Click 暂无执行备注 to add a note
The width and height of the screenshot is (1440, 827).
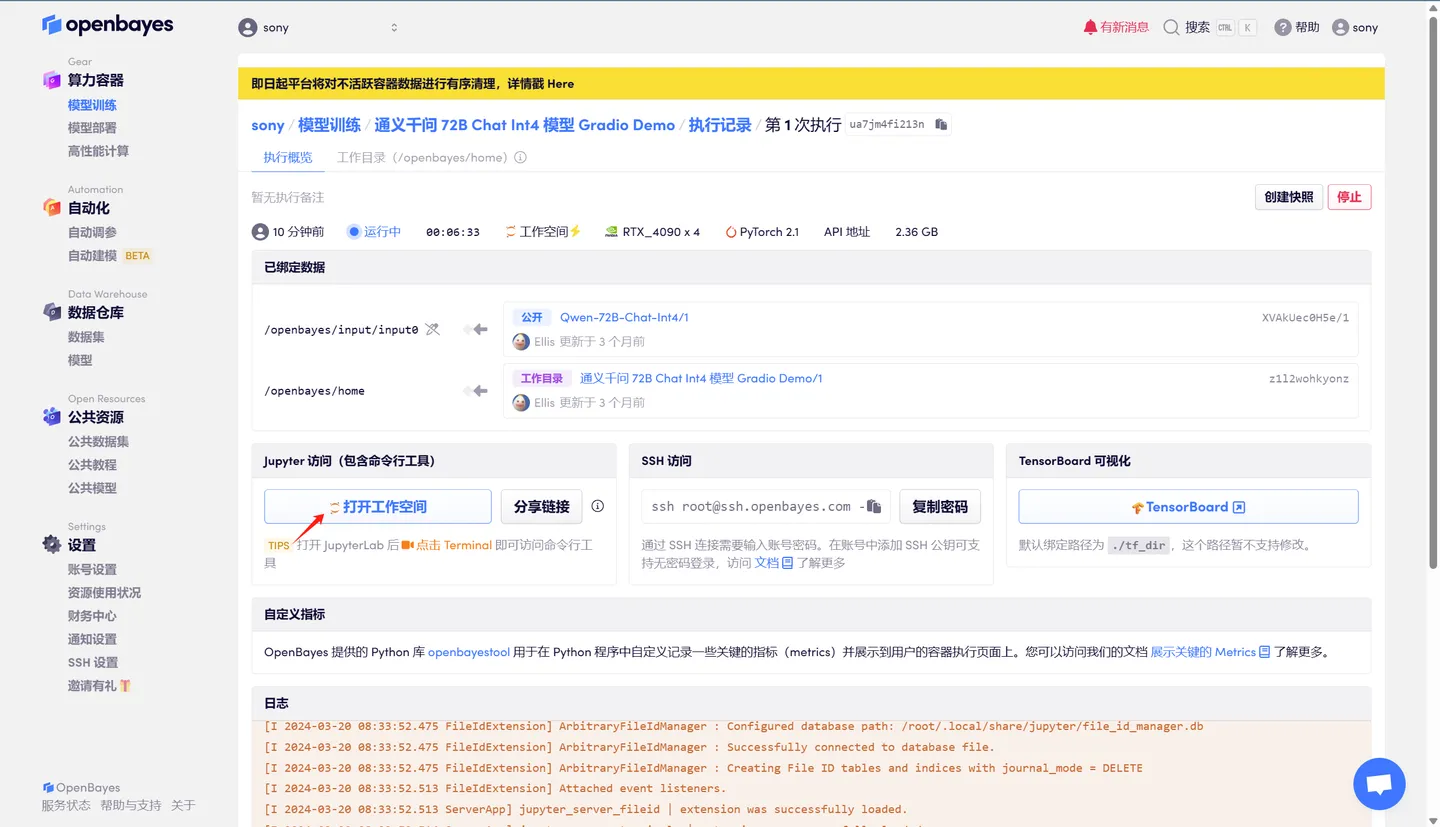(288, 198)
